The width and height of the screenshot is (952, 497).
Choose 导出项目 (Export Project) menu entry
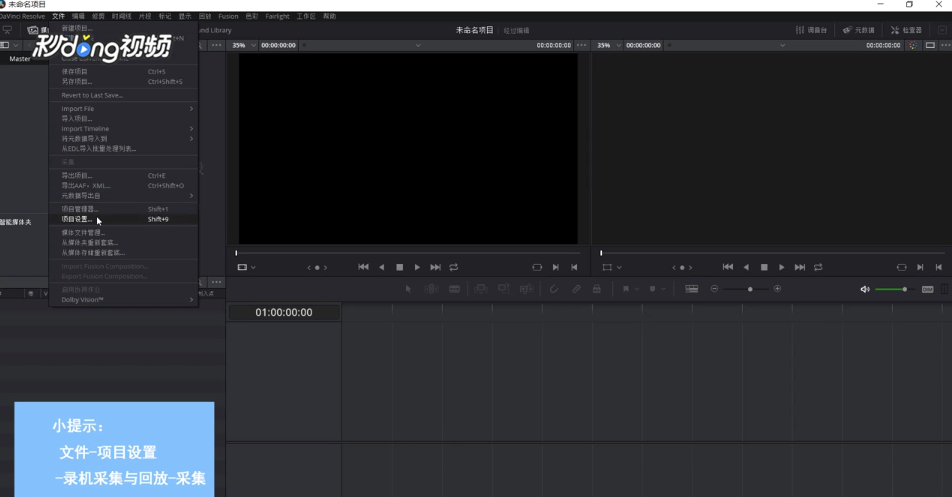[123, 175]
